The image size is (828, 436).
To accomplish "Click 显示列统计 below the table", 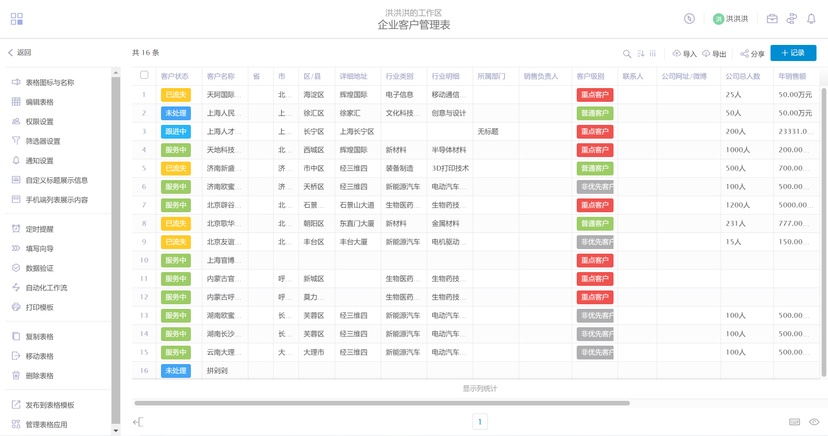I will click(480, 388).
